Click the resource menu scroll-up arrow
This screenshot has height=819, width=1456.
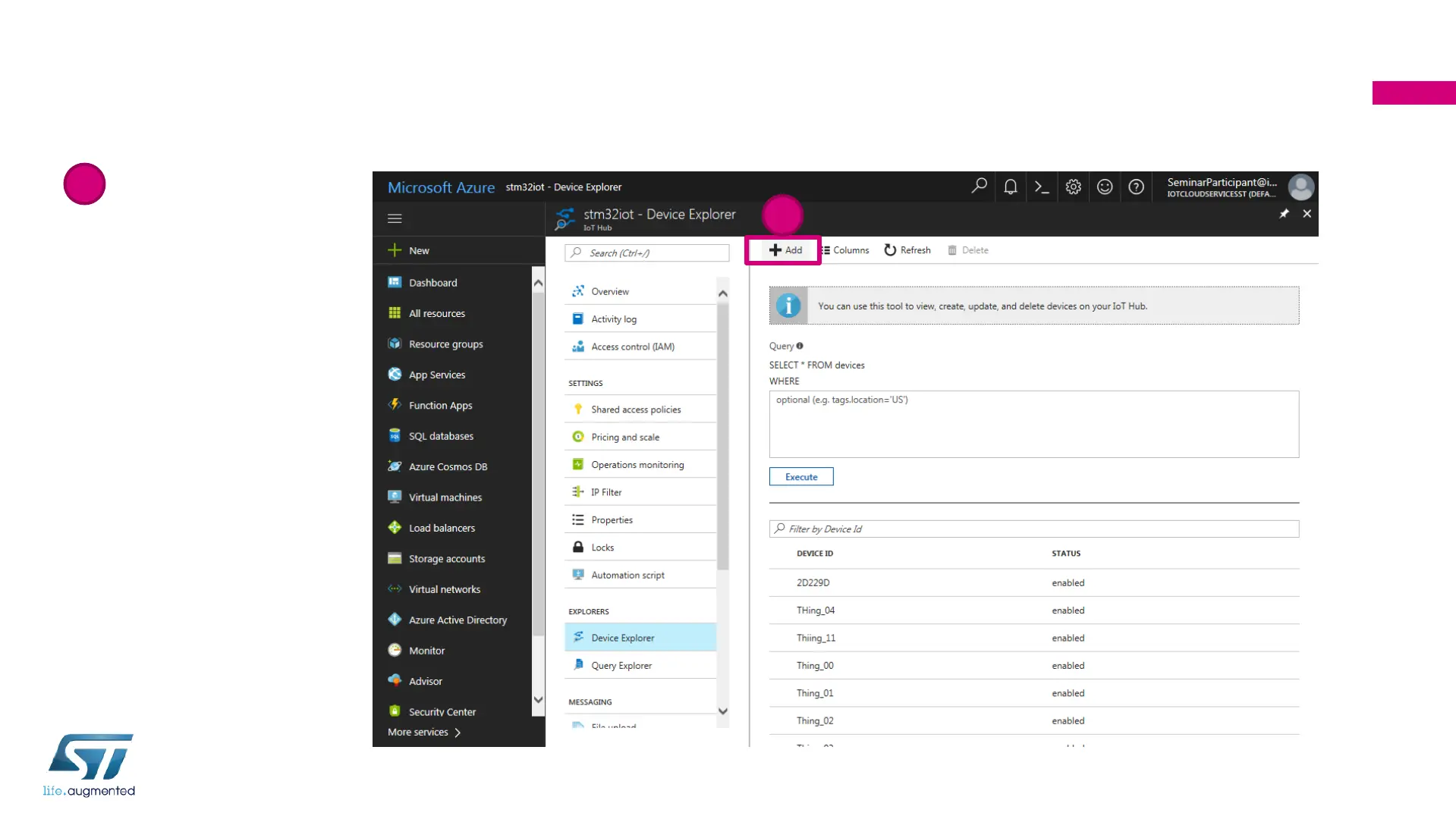pos(722,293)
